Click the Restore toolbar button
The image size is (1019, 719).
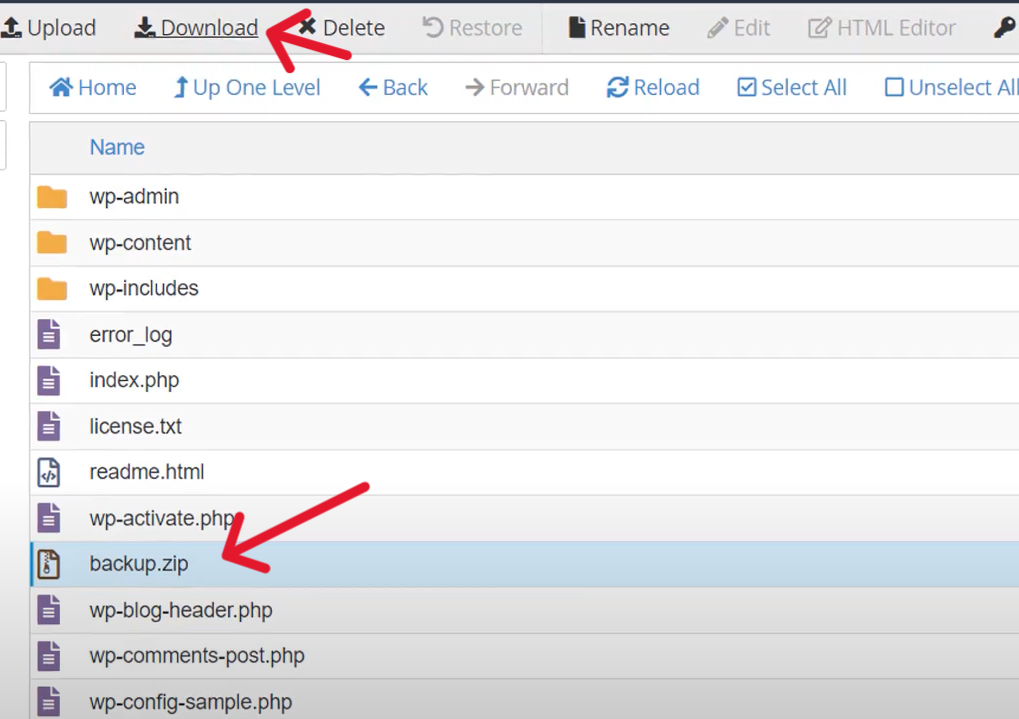tap(472, 28)
